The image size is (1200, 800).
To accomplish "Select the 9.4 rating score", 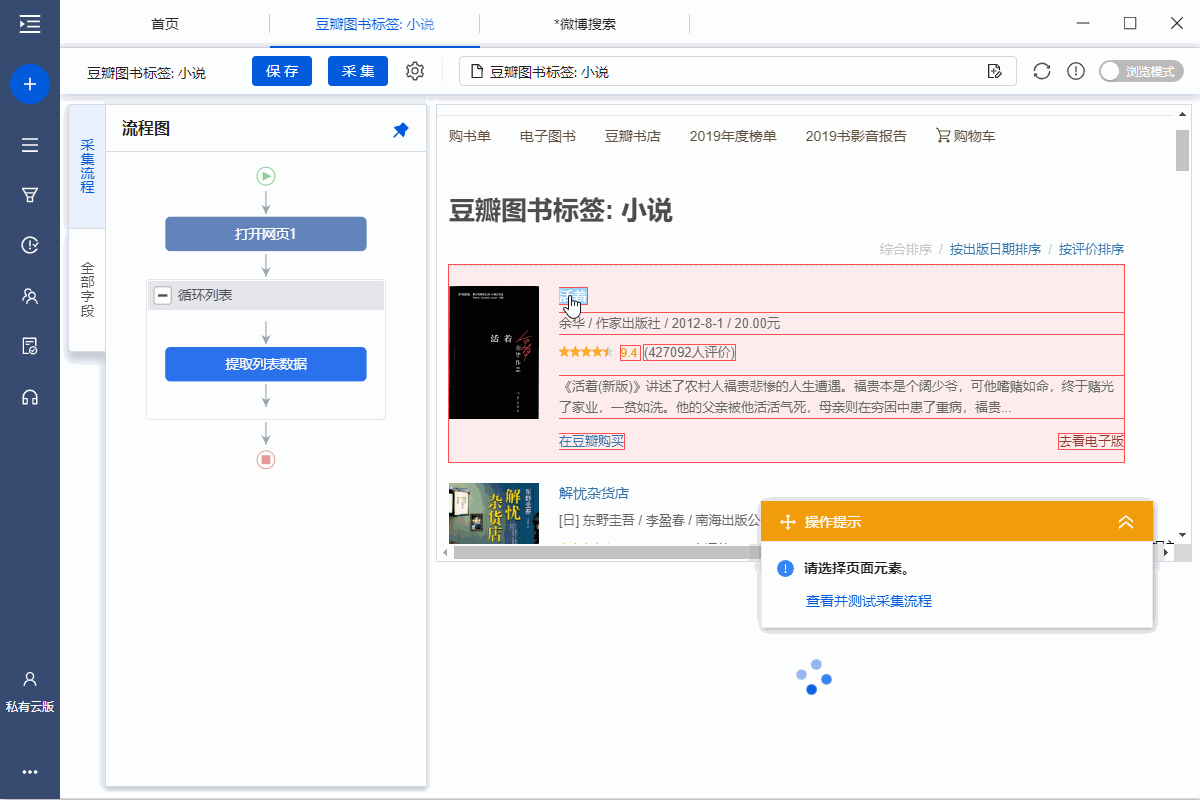I will [x=630, y=352].
